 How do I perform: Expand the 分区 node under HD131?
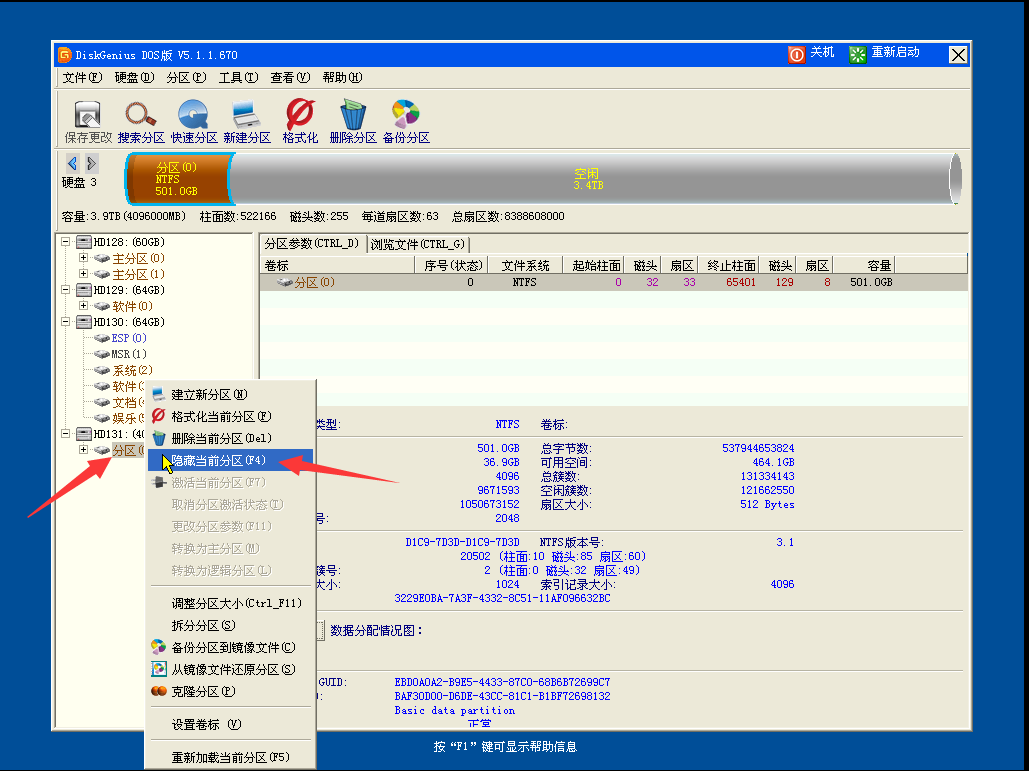pyautogui.click(x=83, y=449)
